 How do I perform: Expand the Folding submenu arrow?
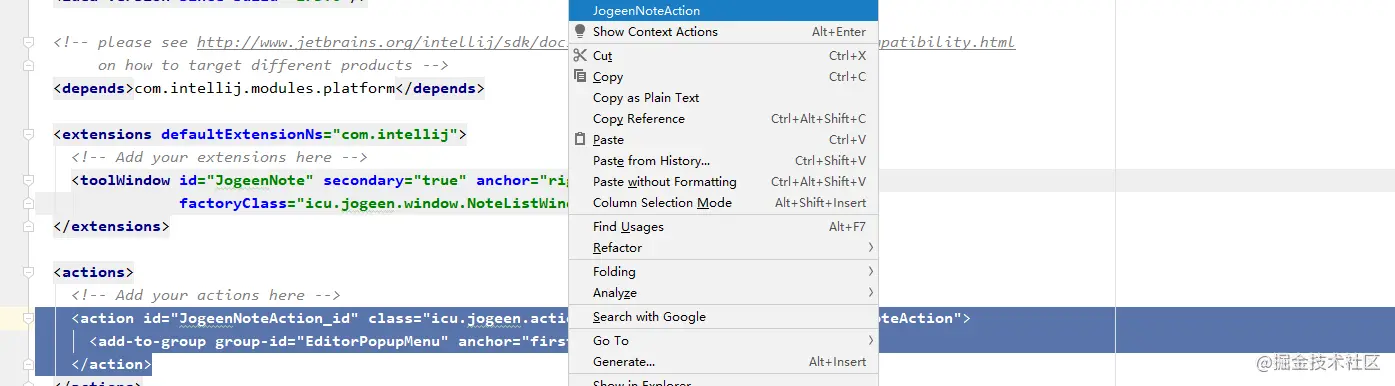(870, 271)
